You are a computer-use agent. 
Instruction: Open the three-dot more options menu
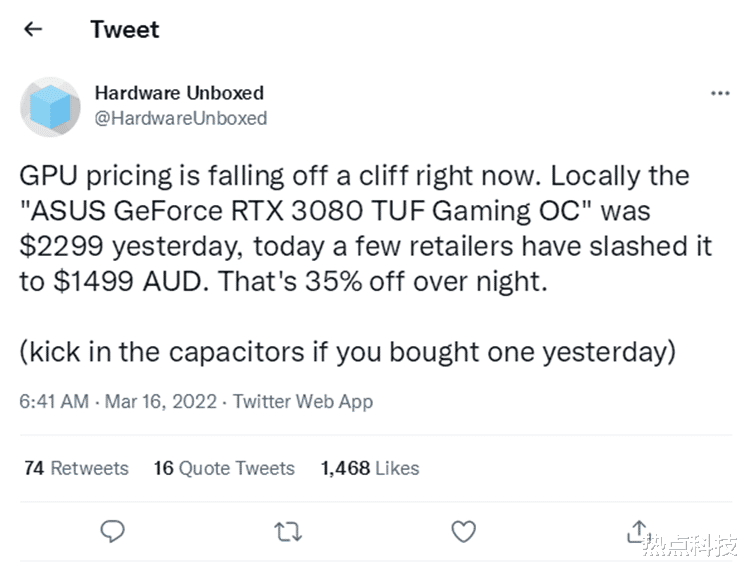[x=719, y=94]
